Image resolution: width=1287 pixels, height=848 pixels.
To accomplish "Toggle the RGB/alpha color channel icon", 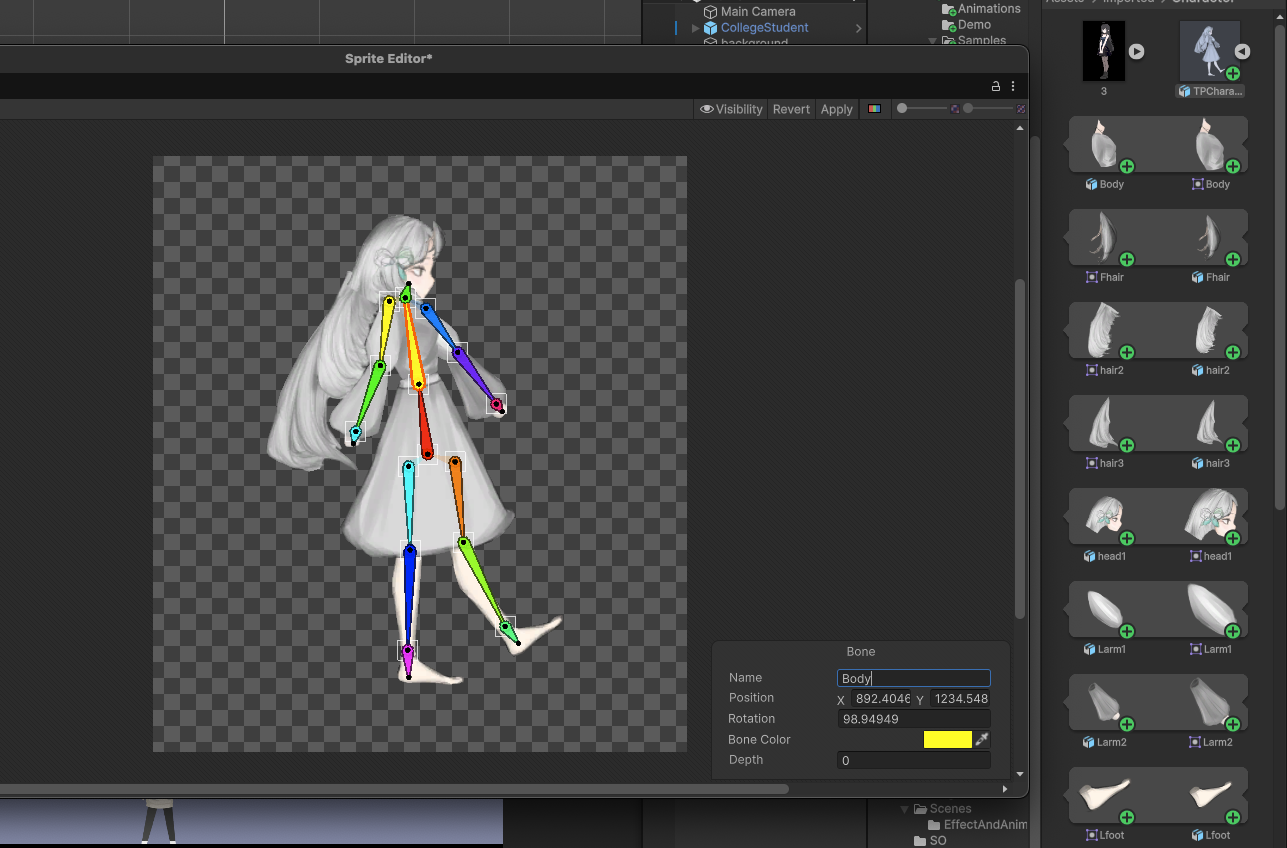I will pyautogui.click(x=874, y=109).
